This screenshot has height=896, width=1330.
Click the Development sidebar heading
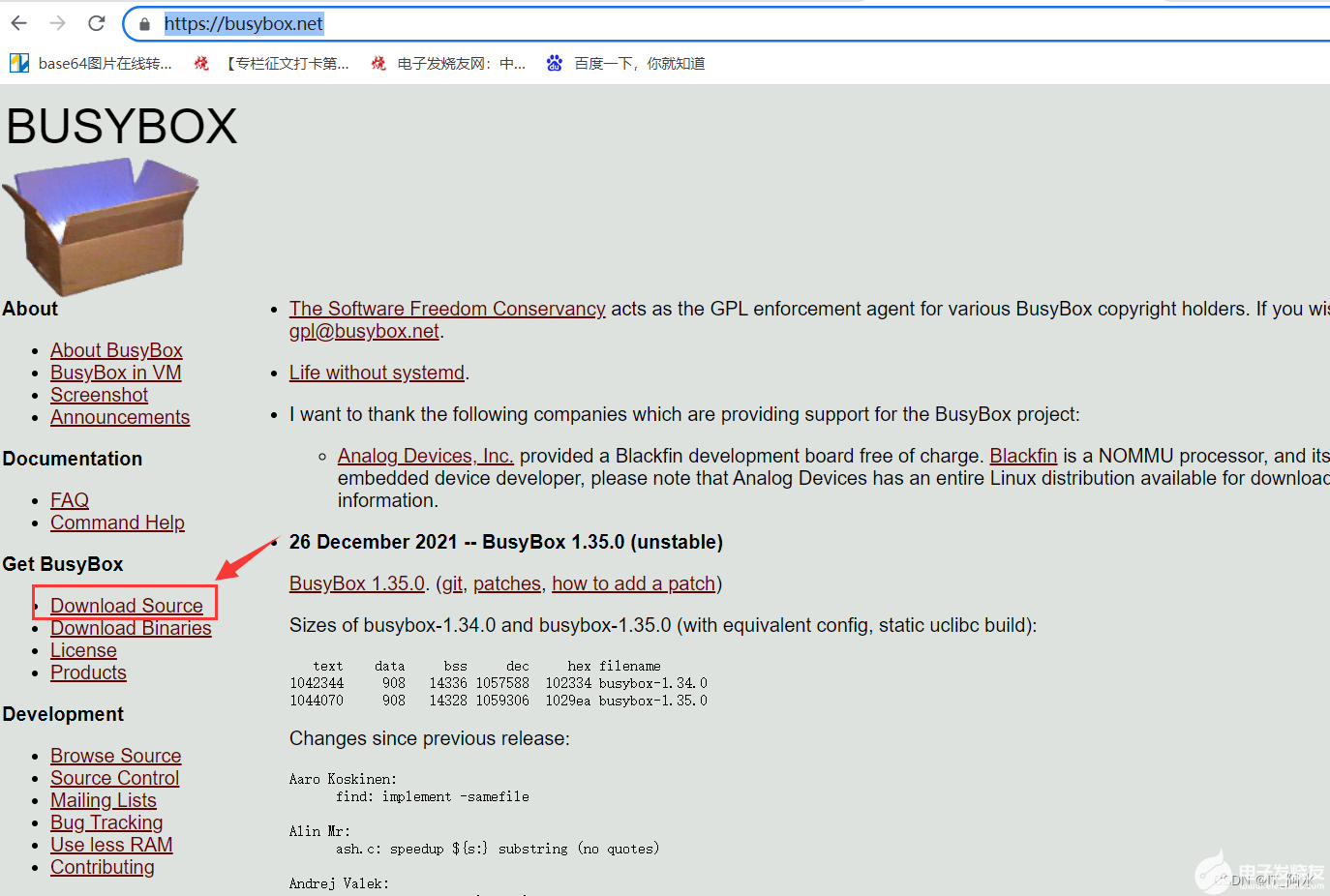(63, 714)
